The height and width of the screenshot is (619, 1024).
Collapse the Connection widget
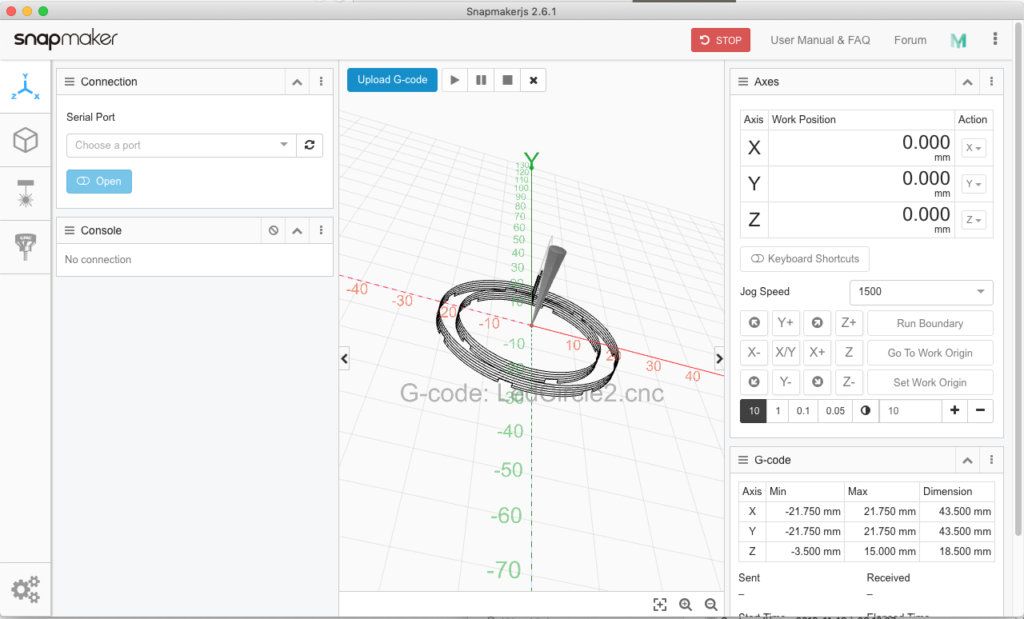pyautogui.click(x=297, y=82)
